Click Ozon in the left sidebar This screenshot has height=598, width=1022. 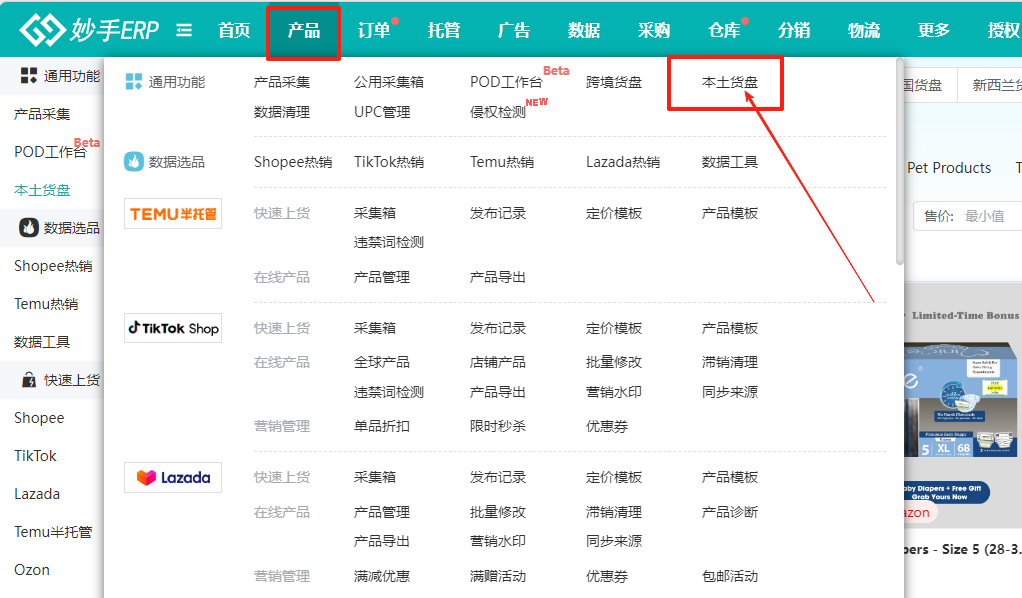pos(32,569)
